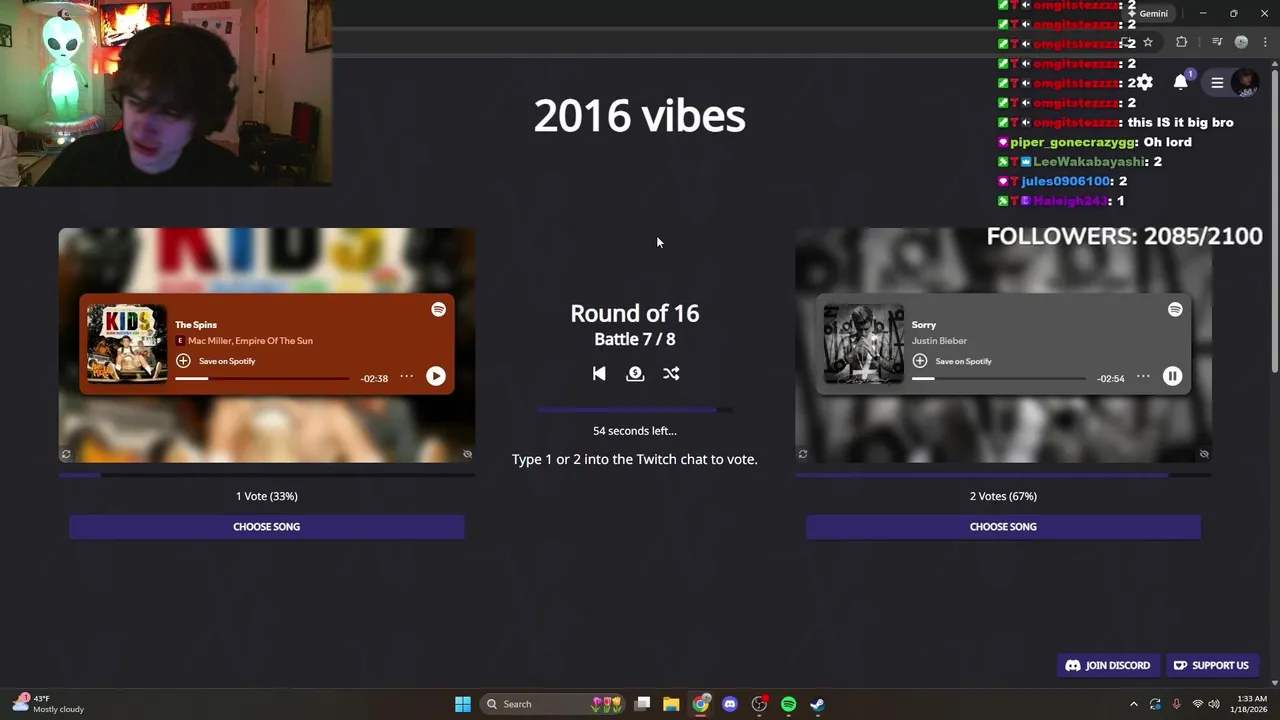Screen dimensions: 1280x720
Task: Seek within The Spins progress bar
Action: (x=262, y=379)
